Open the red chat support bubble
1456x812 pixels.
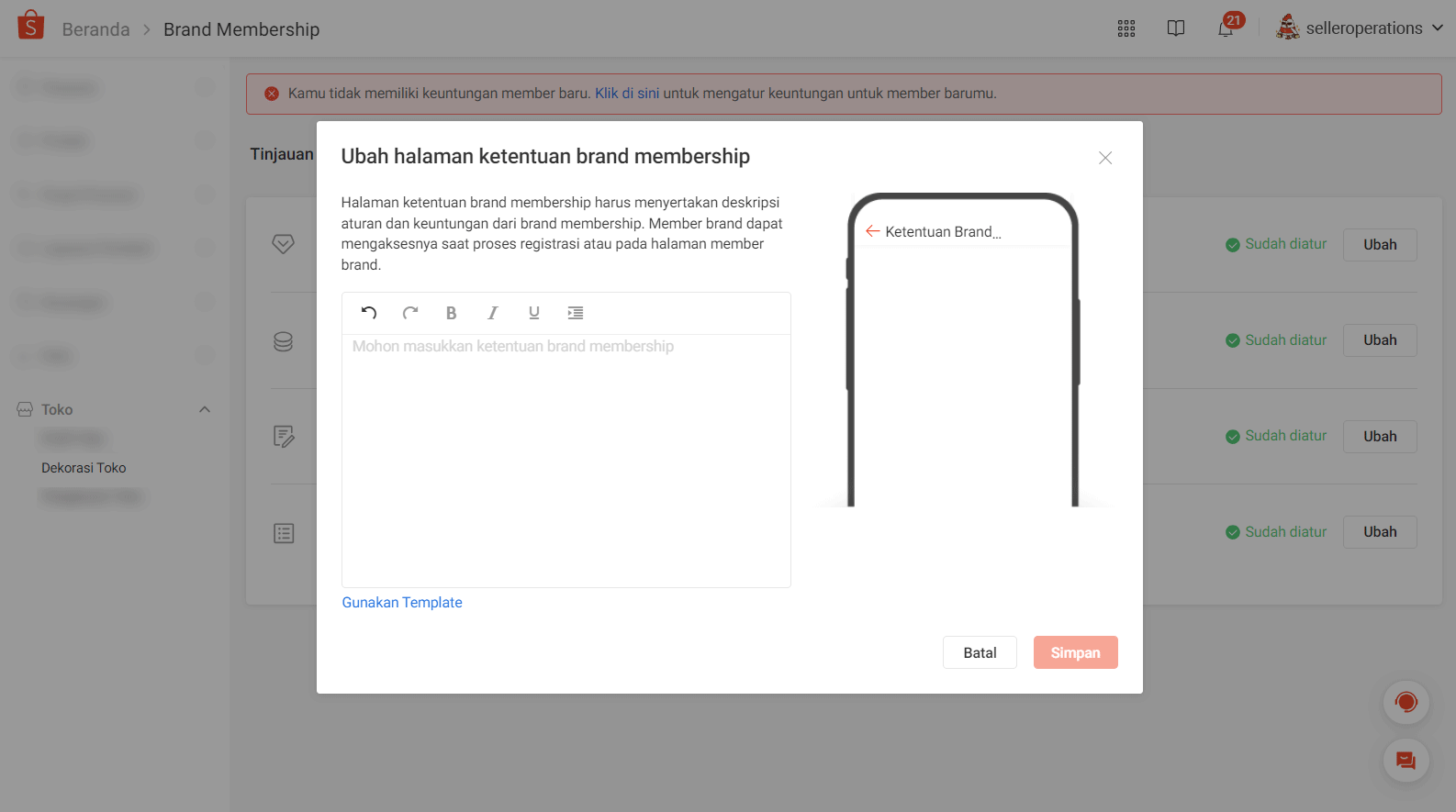point(1406,703)
